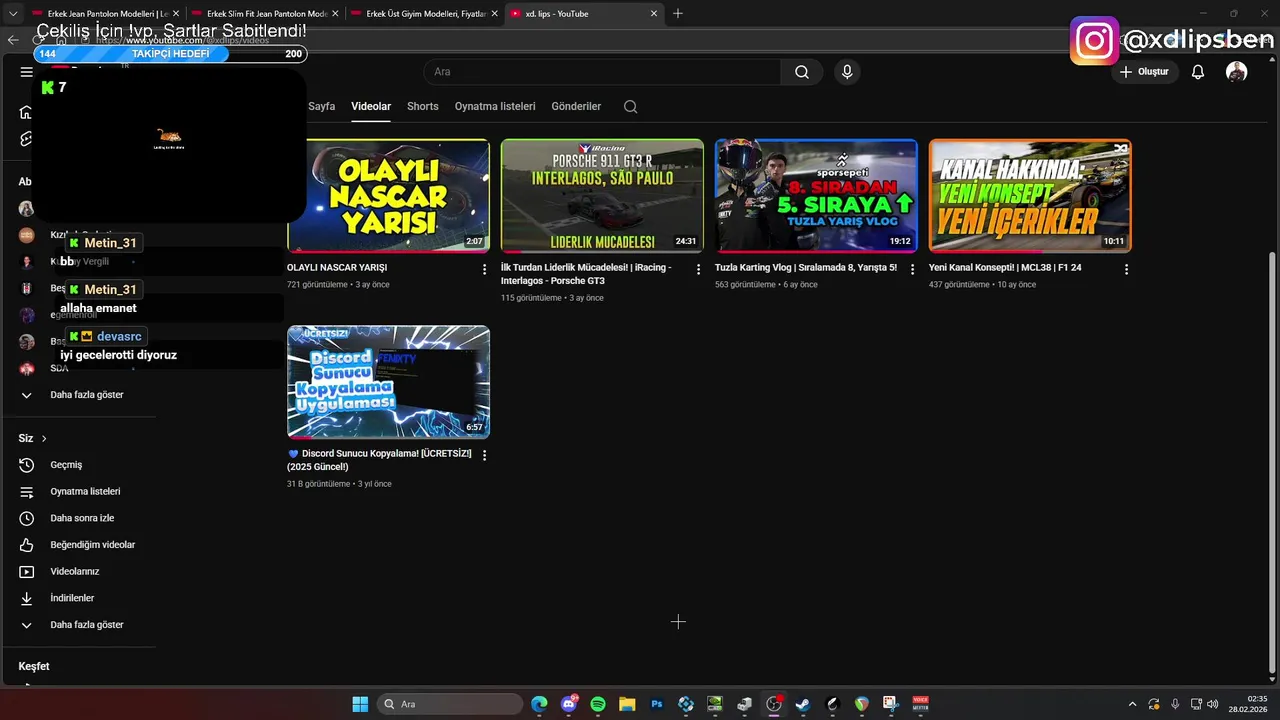Click the YouTube search magnifier button
This screenshot has width=1280, height=720.
[x=802, y=72]
